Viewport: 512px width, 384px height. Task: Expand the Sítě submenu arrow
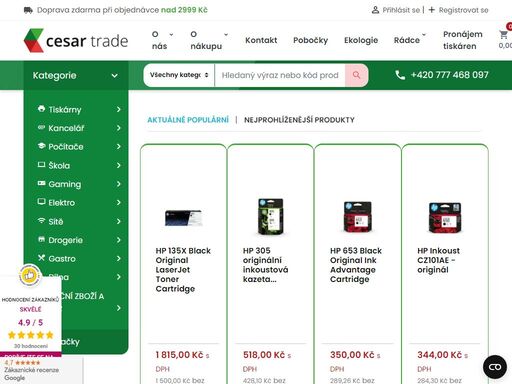(119, 221)
